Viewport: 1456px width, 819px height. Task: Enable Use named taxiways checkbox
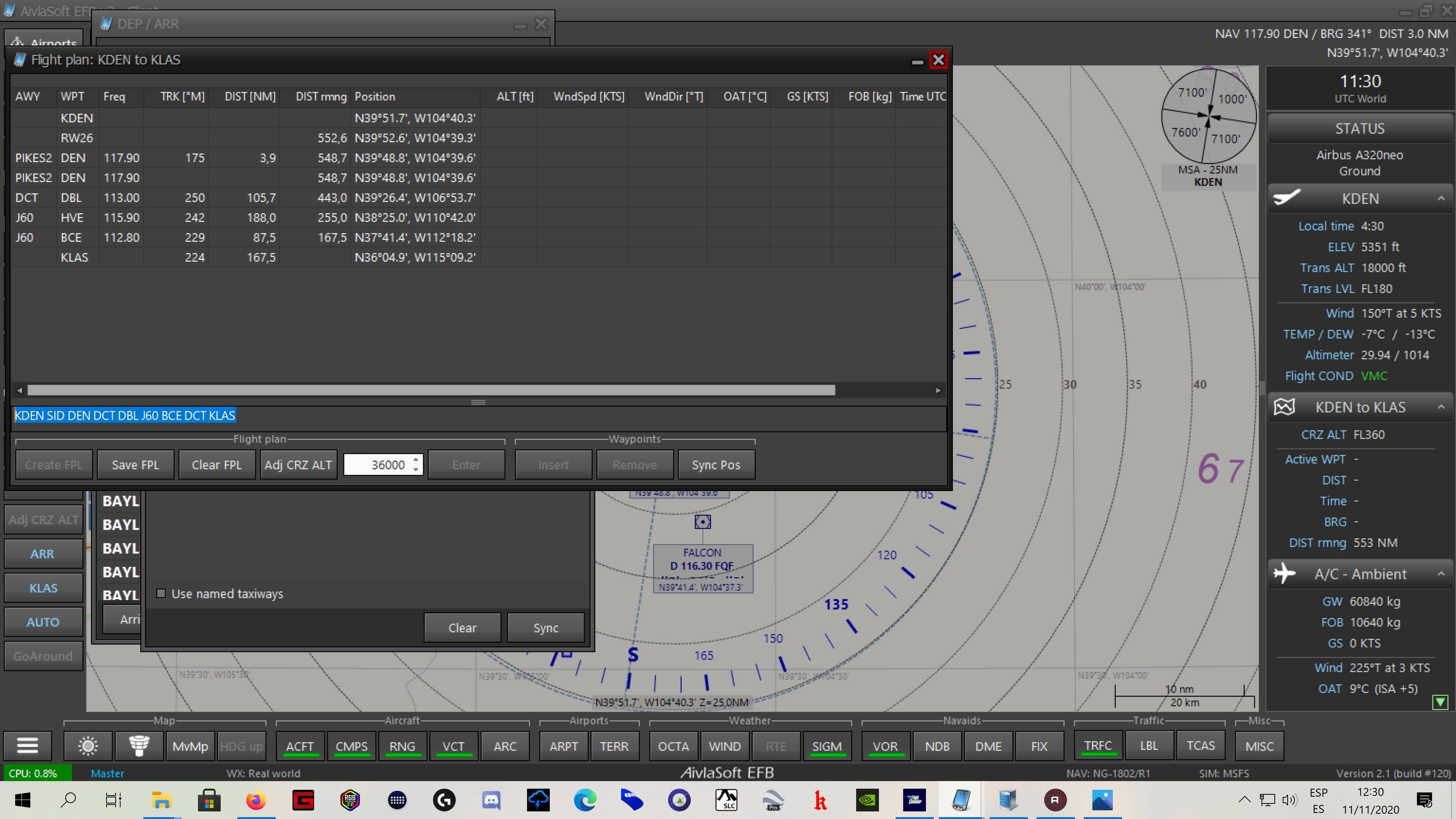click(161, 593)
